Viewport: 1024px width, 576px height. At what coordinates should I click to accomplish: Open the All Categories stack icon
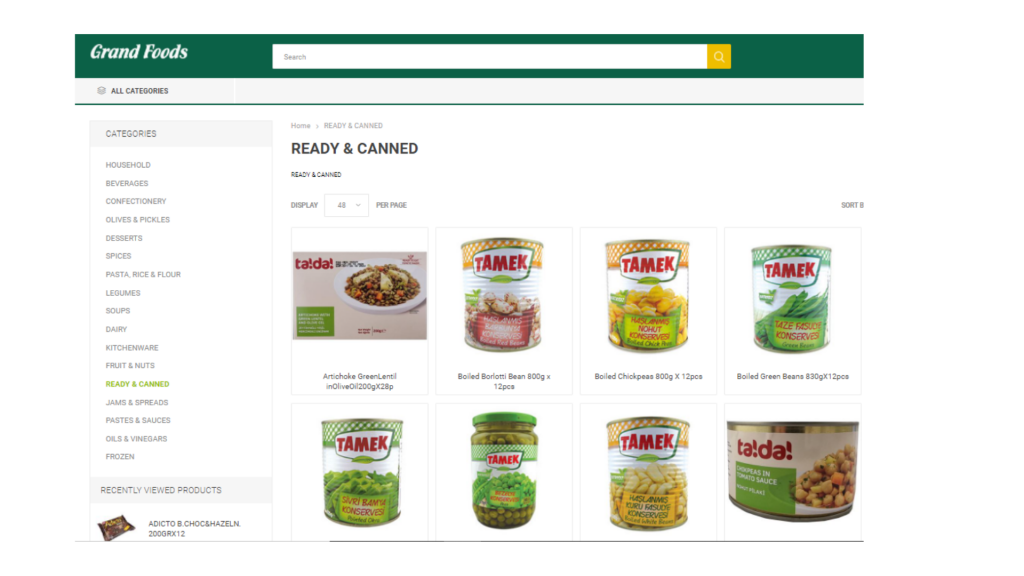pyautogui.click(x=101, y=91)
